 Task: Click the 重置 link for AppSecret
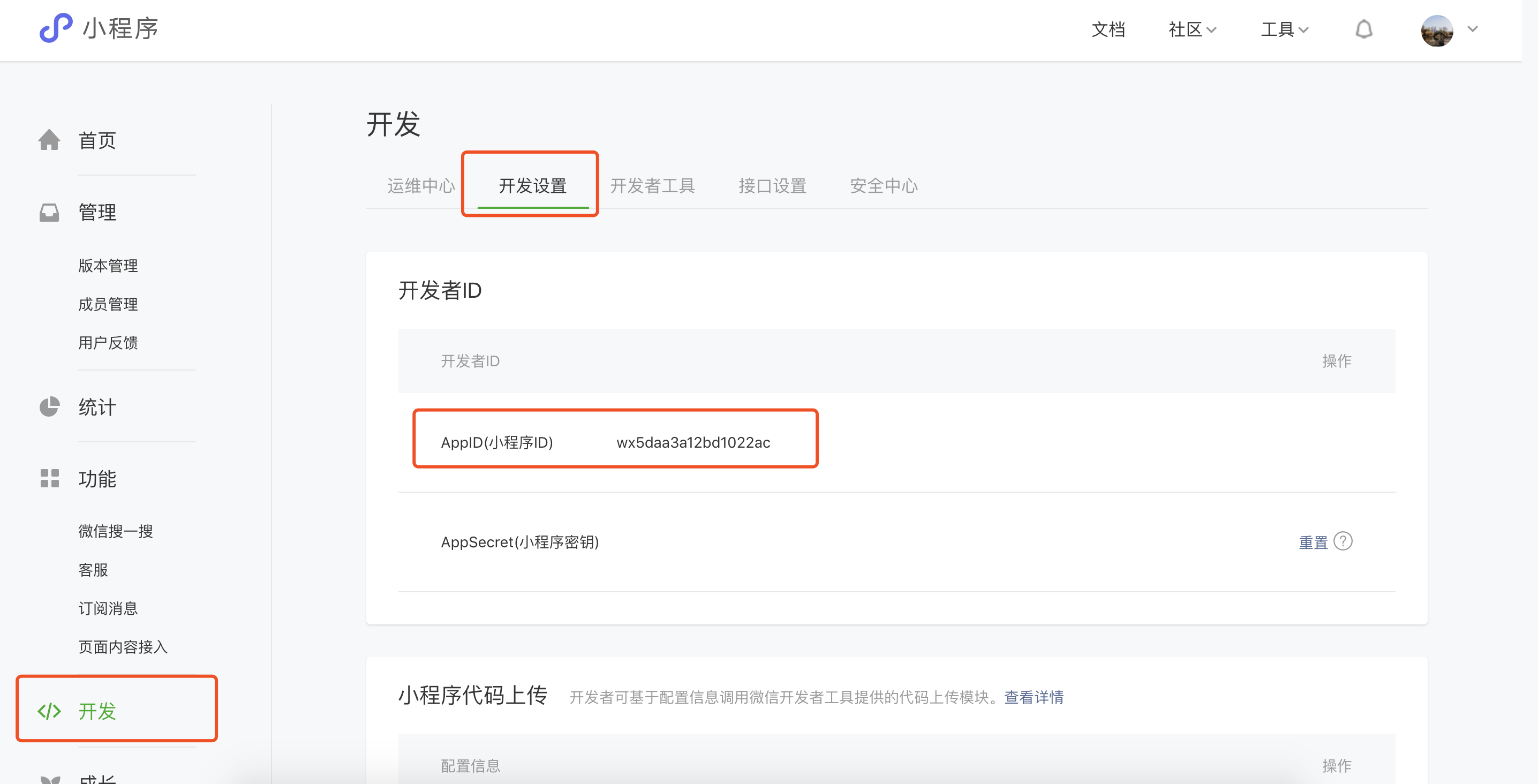coord(1313,542)
